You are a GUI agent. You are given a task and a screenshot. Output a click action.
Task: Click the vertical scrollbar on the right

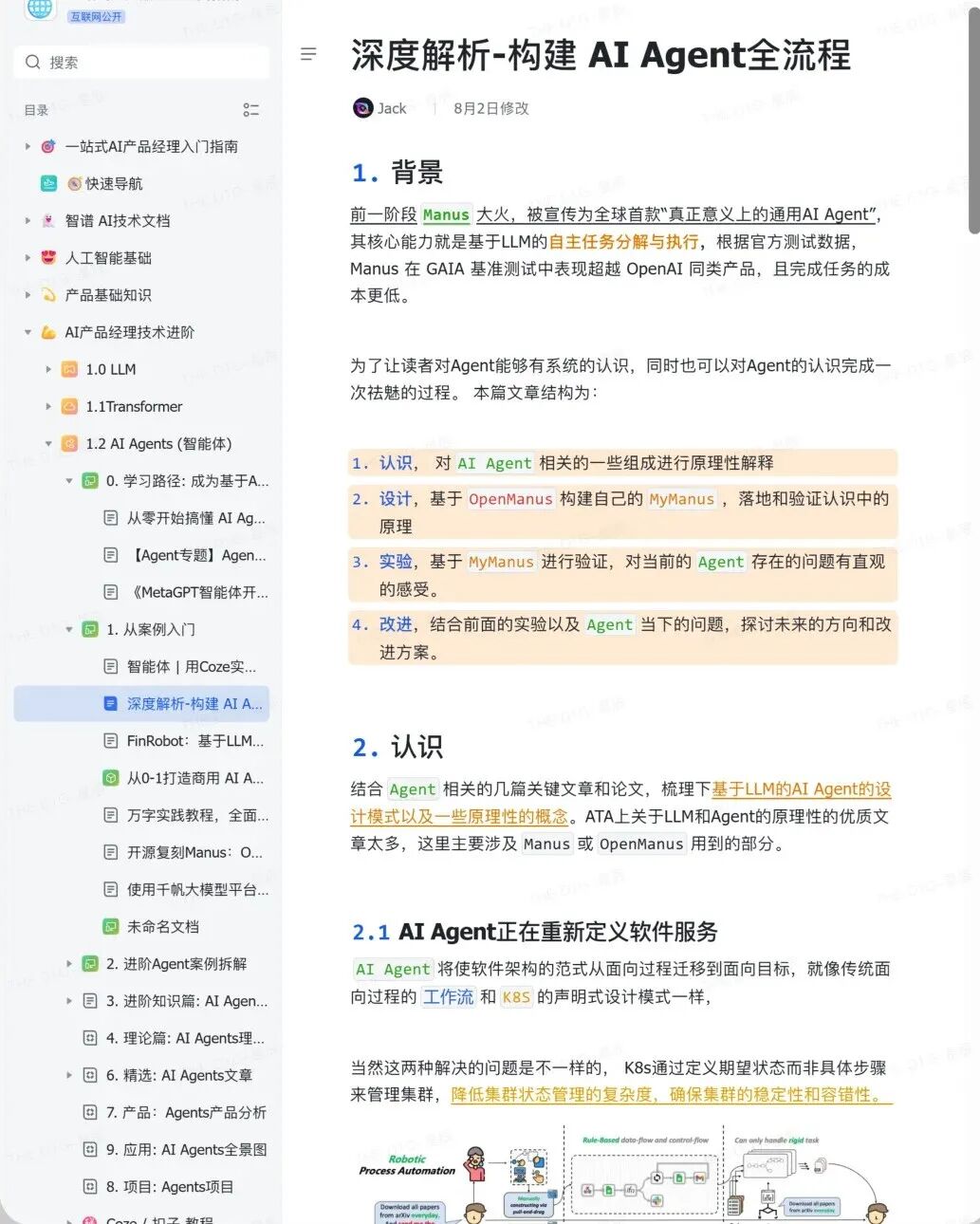[x=973, y=119]
